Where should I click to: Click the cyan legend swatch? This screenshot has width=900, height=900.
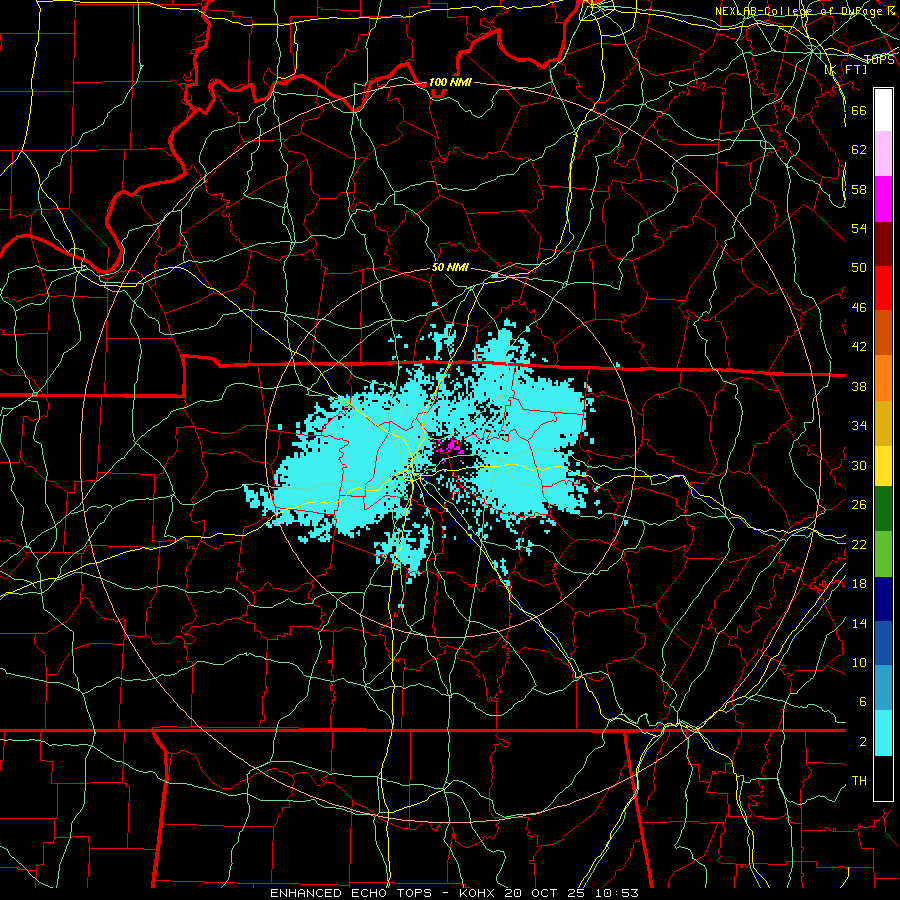(883, 733)
